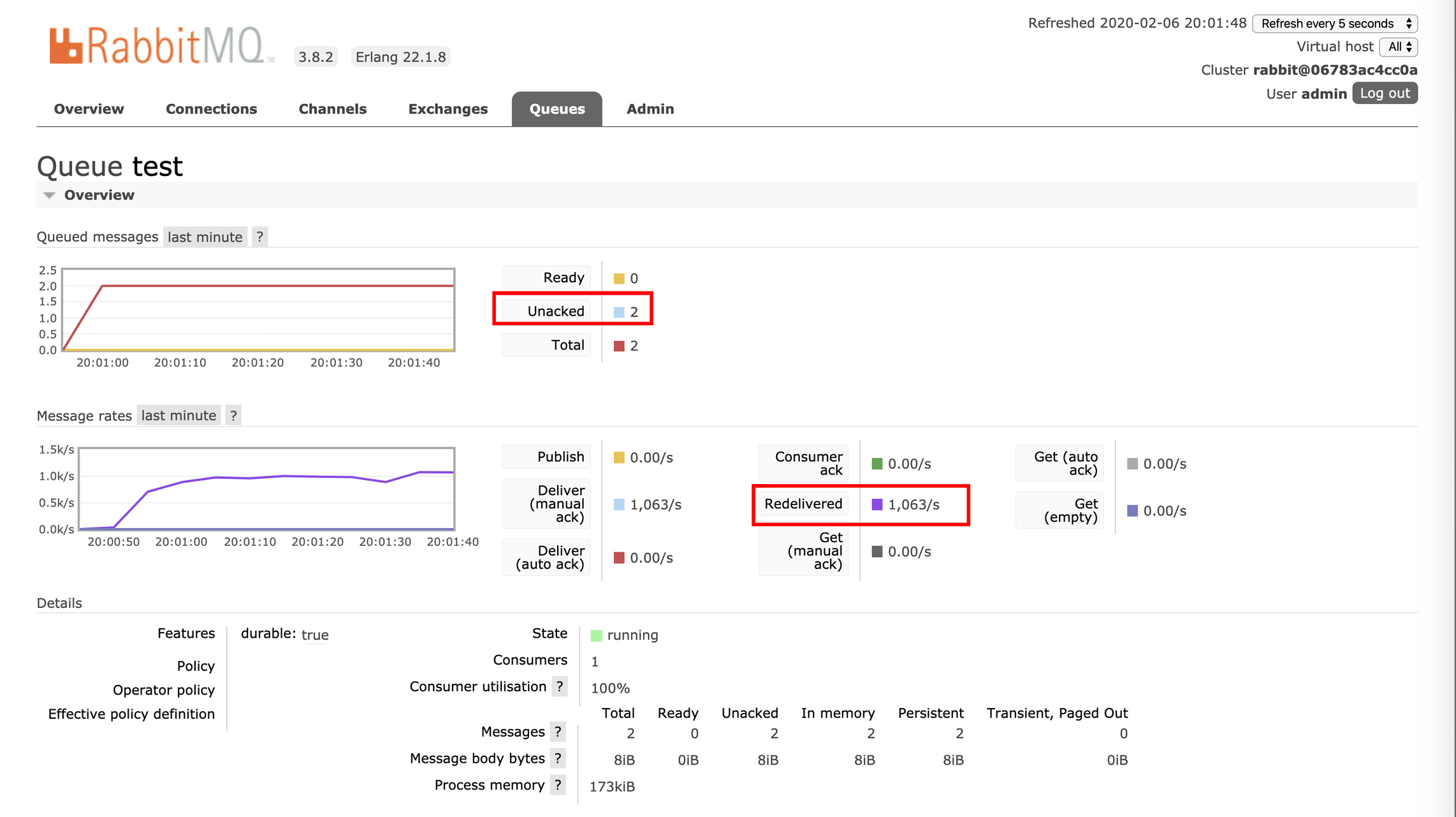Click the purple Redelivered color swatch
1456x817 pixels.
[877, 504]
